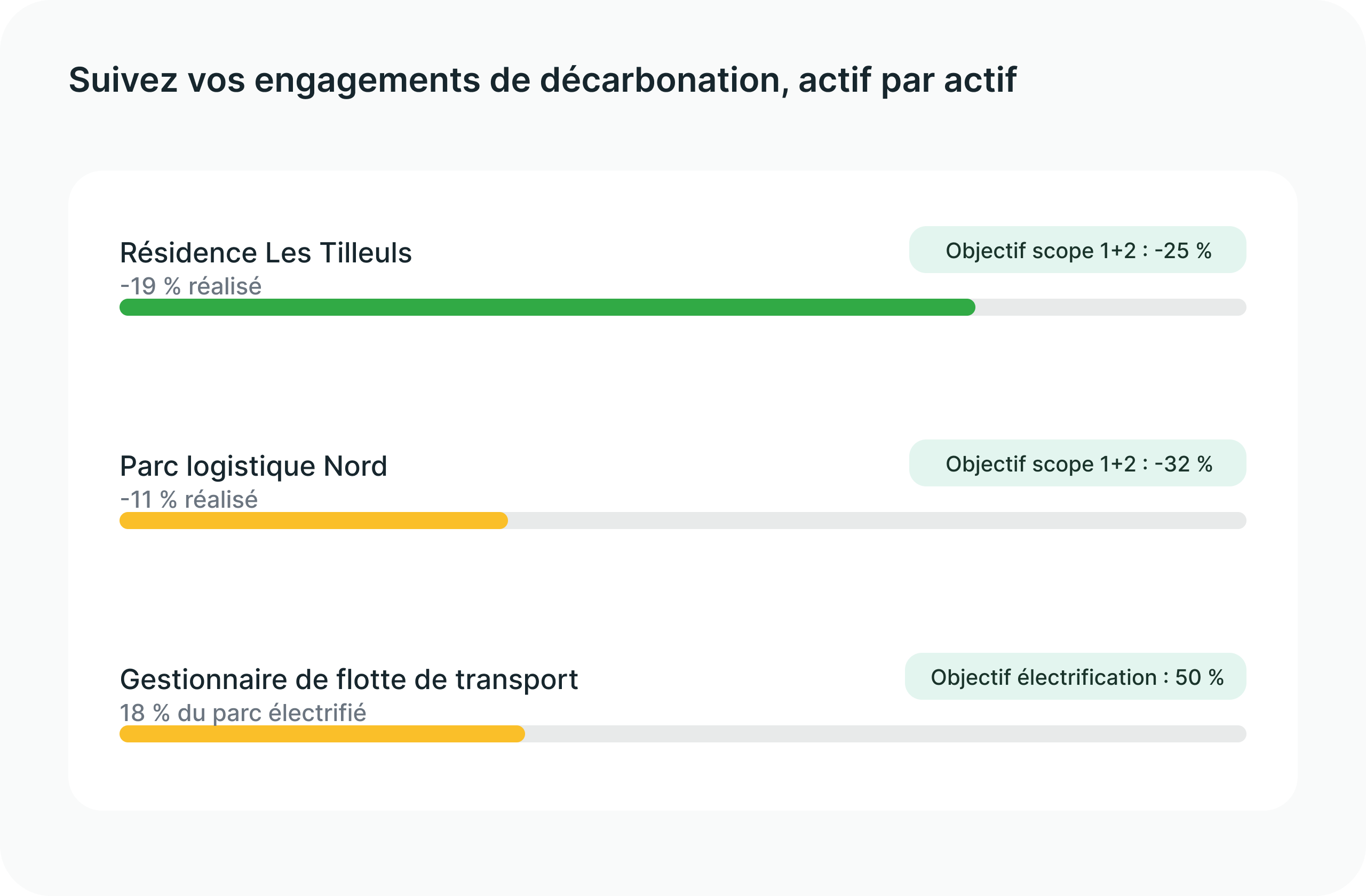Click the end of the green progress fill

(970, 307)
